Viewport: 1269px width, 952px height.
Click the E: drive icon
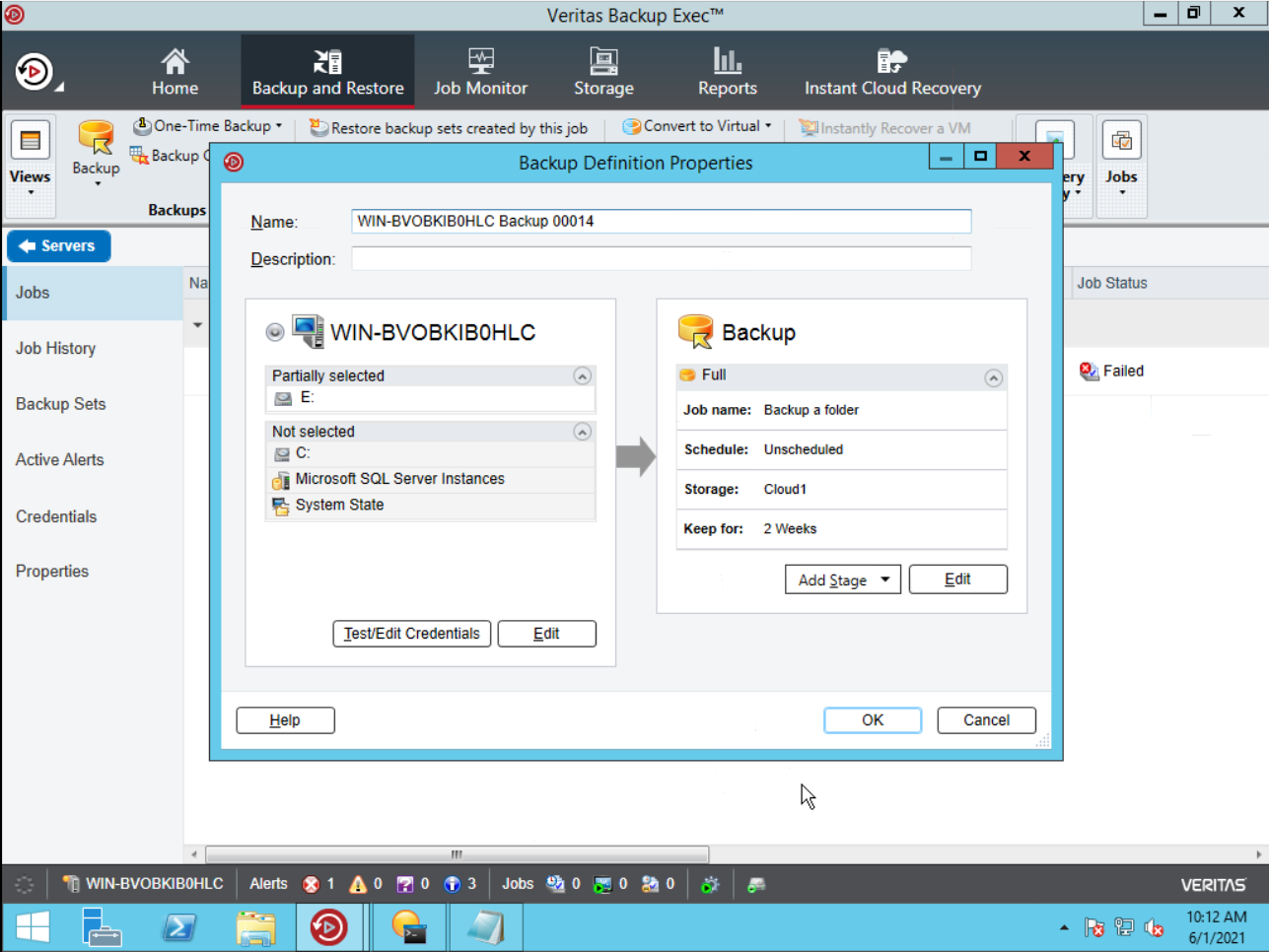click(283, 398)
